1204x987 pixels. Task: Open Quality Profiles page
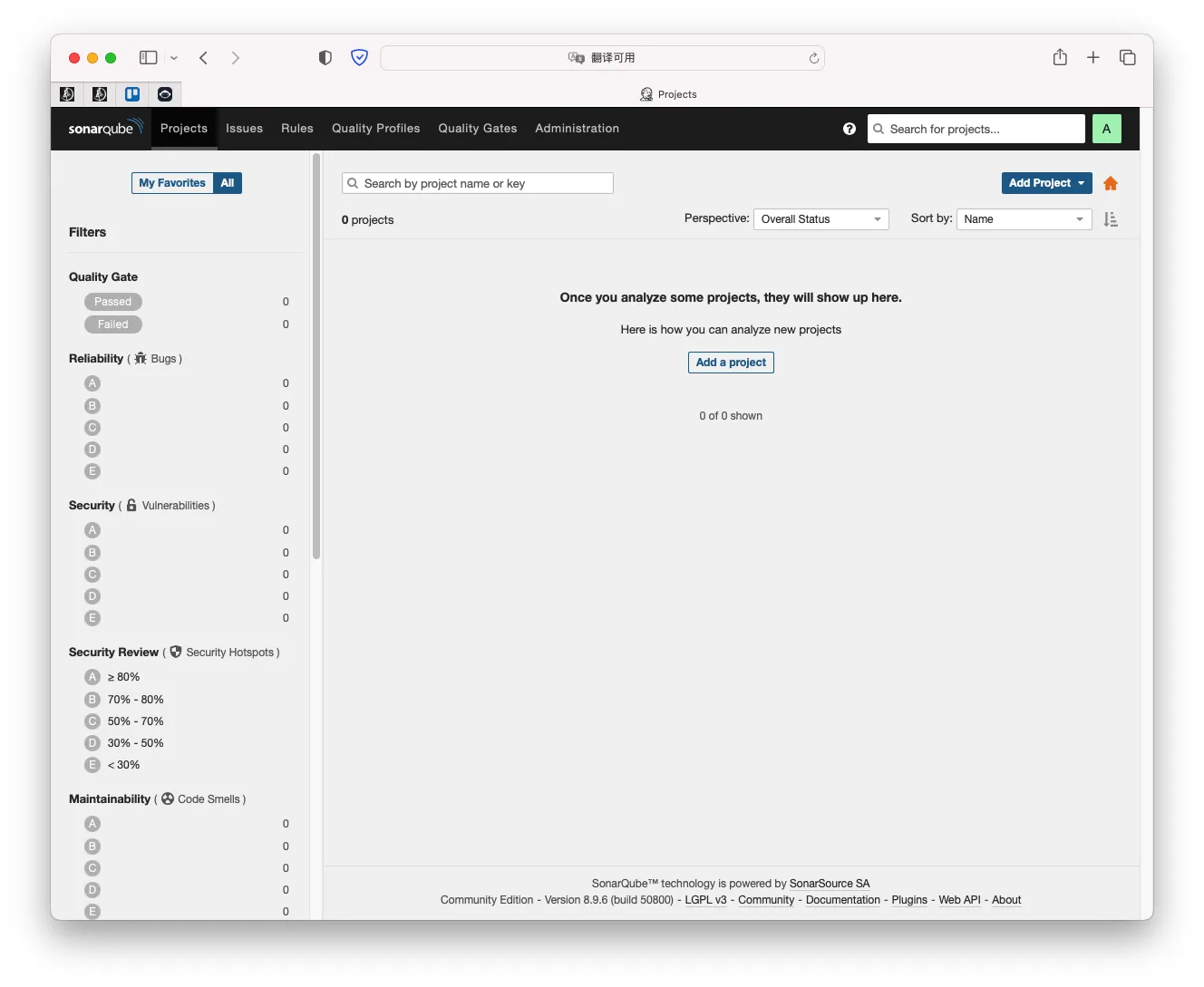pos(376,129)
